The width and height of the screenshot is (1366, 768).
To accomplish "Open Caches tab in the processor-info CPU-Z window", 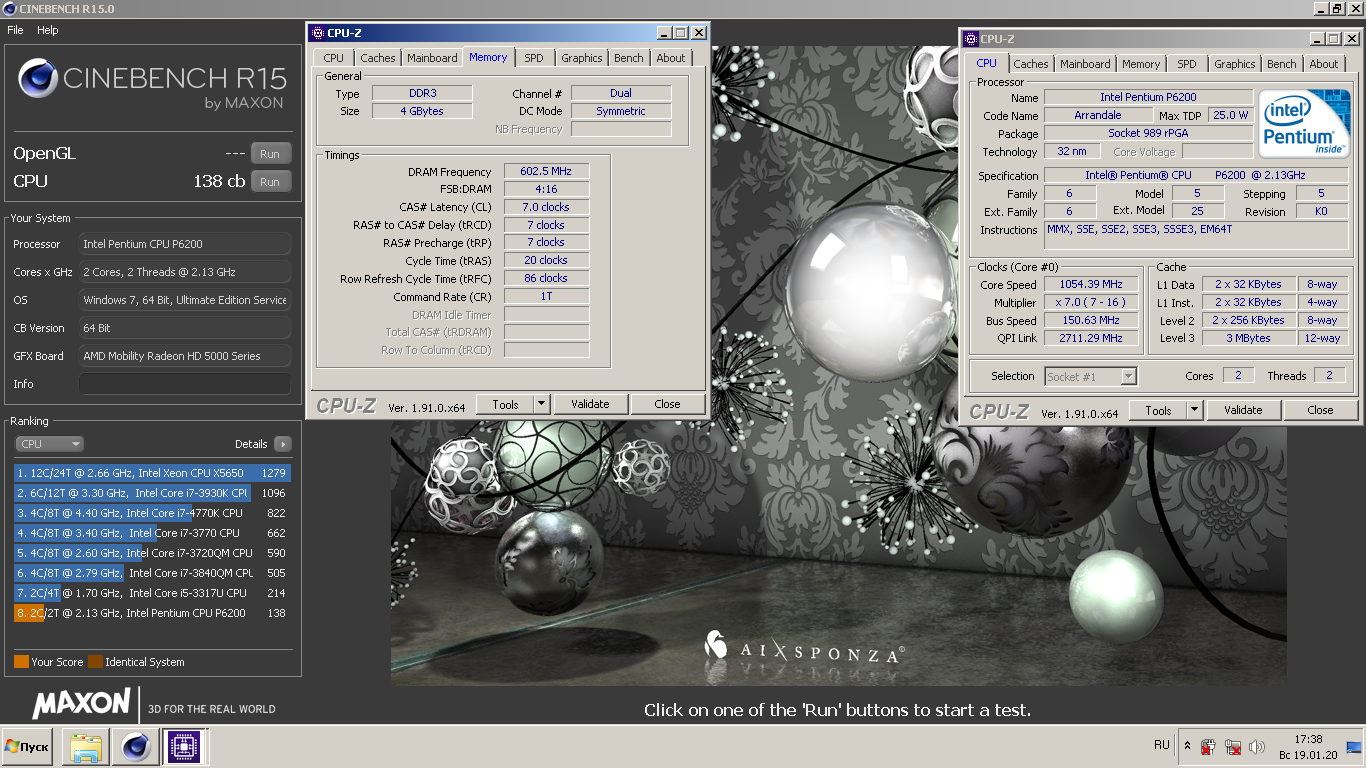I will coord(1031,64).
